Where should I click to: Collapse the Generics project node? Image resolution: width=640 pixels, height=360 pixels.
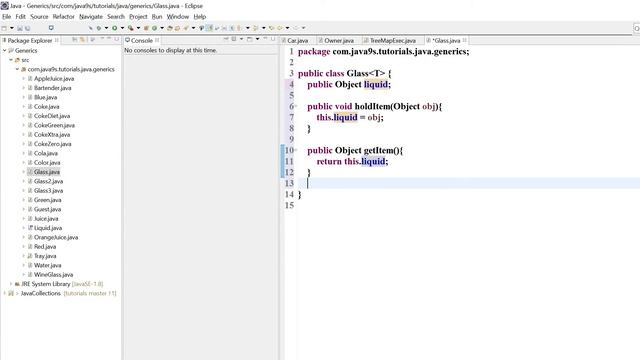click(4, 51)
